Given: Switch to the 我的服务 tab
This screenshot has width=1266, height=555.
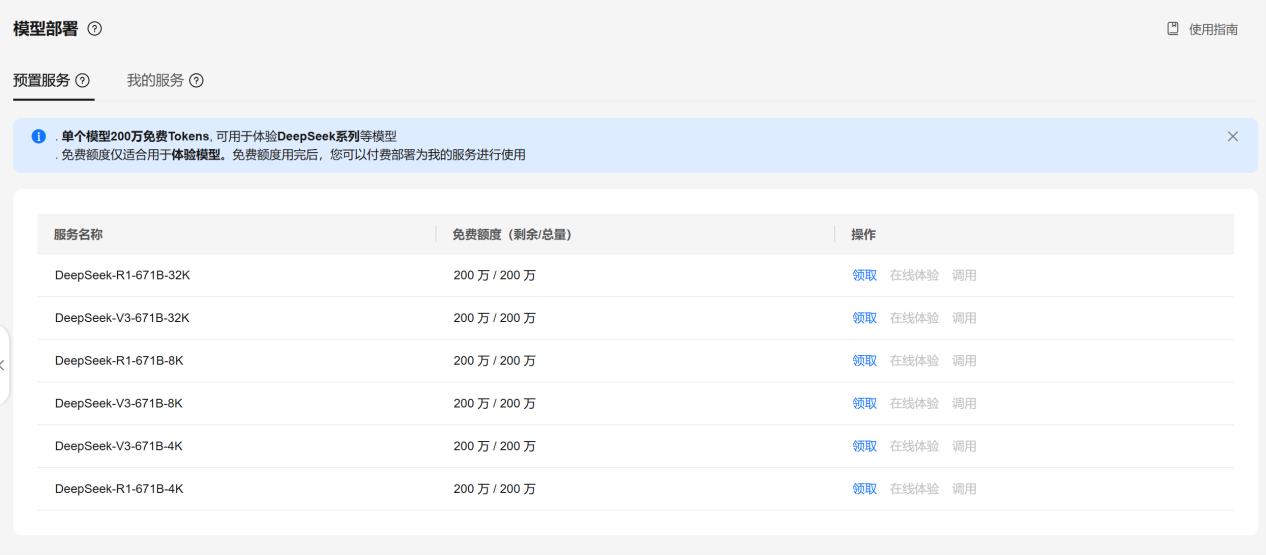Looking at the screenshot, I should pos(155,80).
